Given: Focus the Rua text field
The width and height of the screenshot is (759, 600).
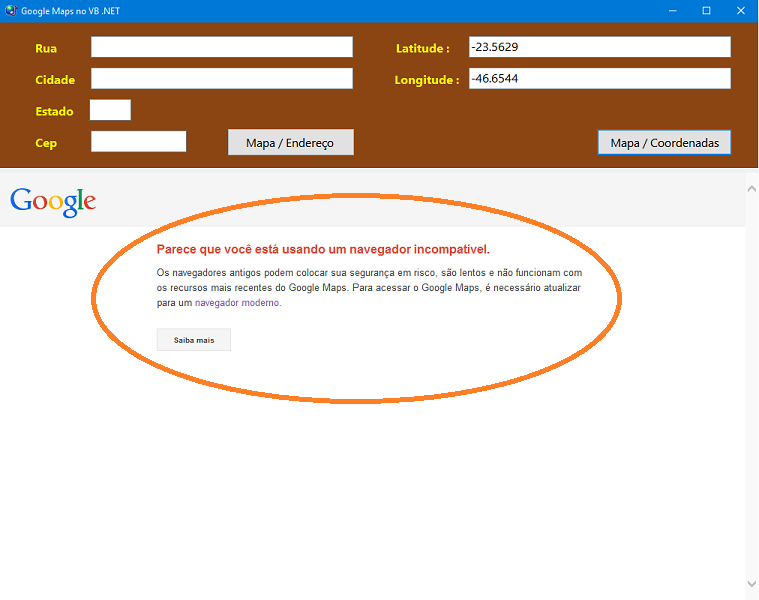Looking at the screenshot, I should pyautogui.click(x=221, y=47).
